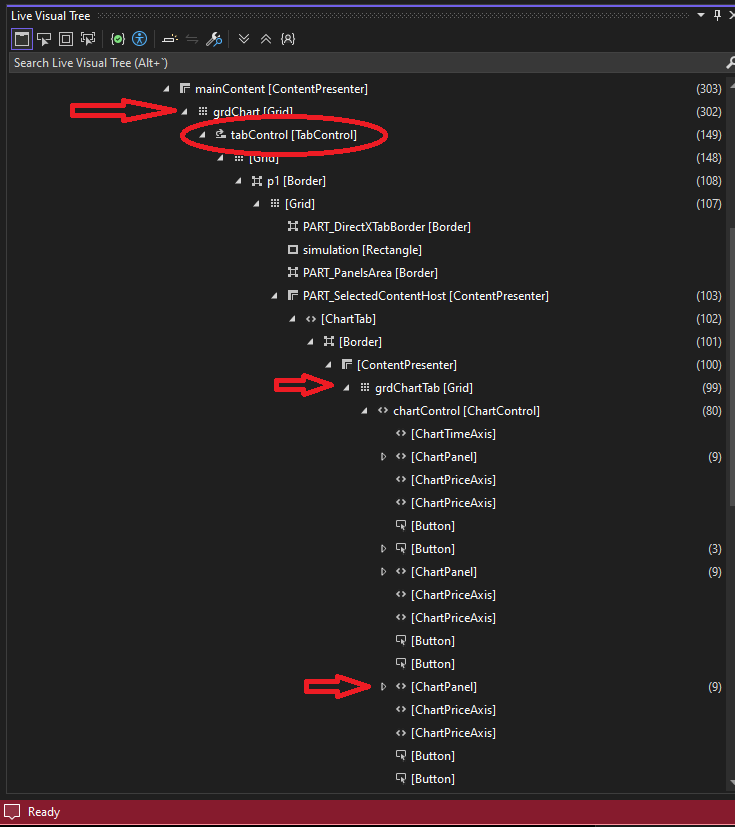Click Select Element in Running Application icon
735x827 pixels.
(44, 39)
